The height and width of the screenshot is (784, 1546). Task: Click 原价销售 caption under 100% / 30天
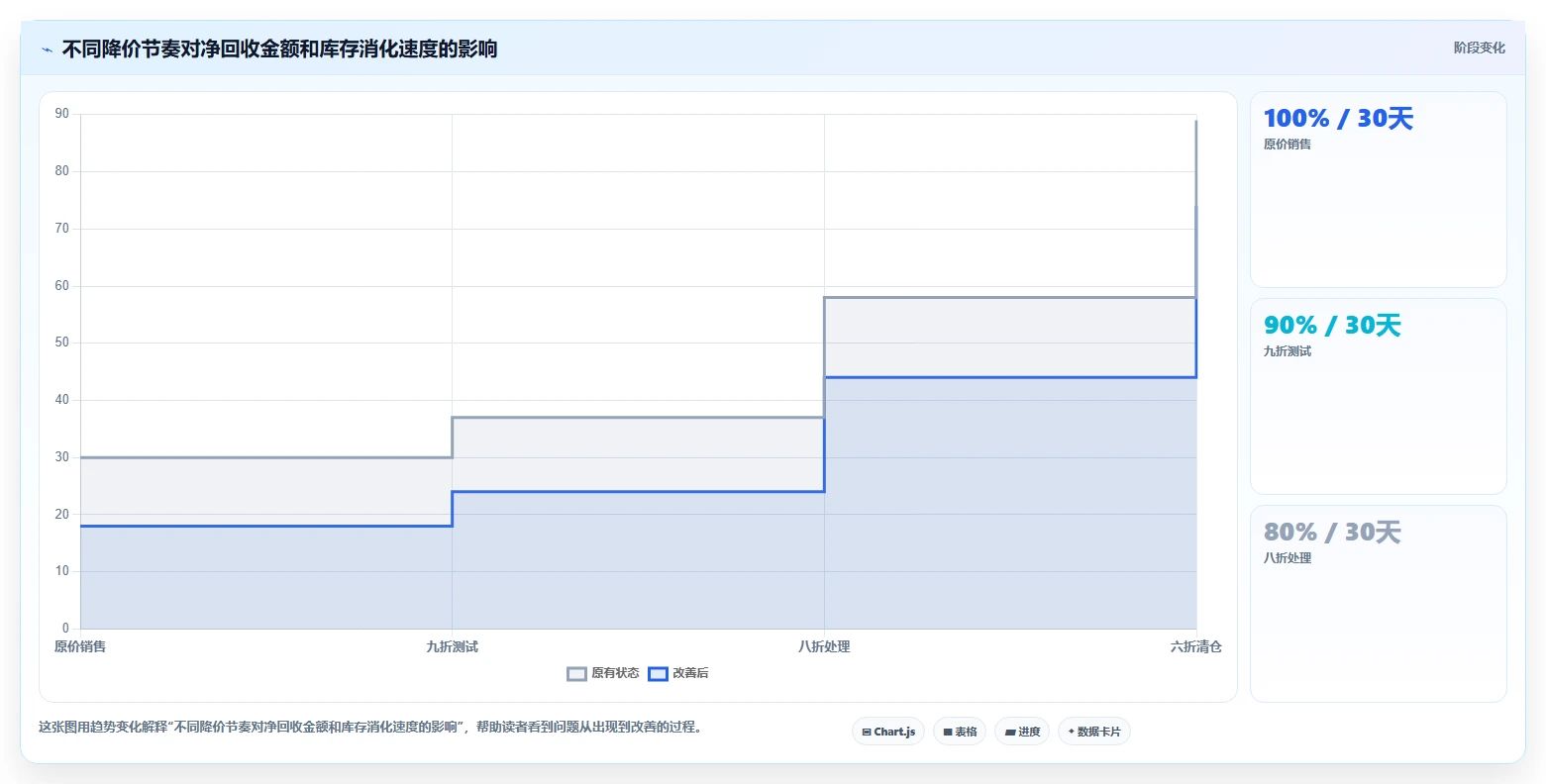coord(1288,145)
